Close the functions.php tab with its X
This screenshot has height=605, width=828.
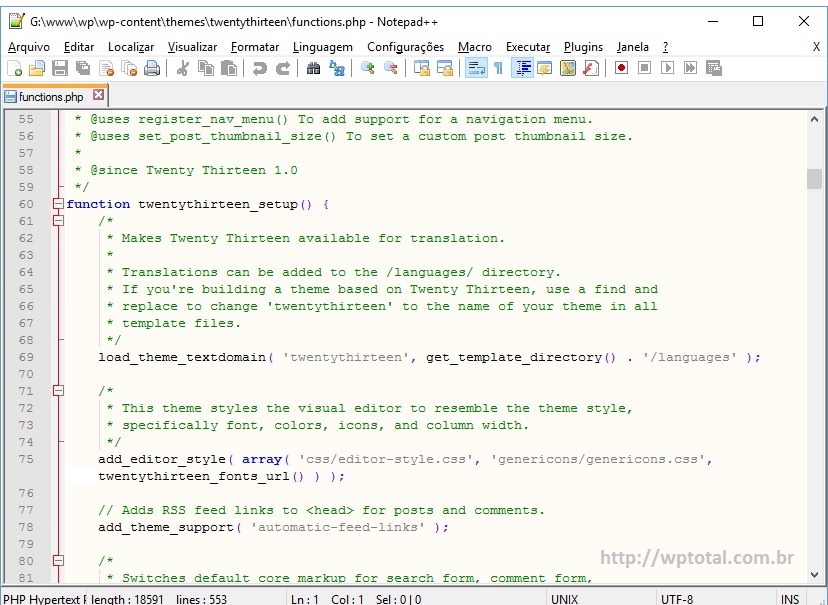pyautogui.click(x=99, y=96)
